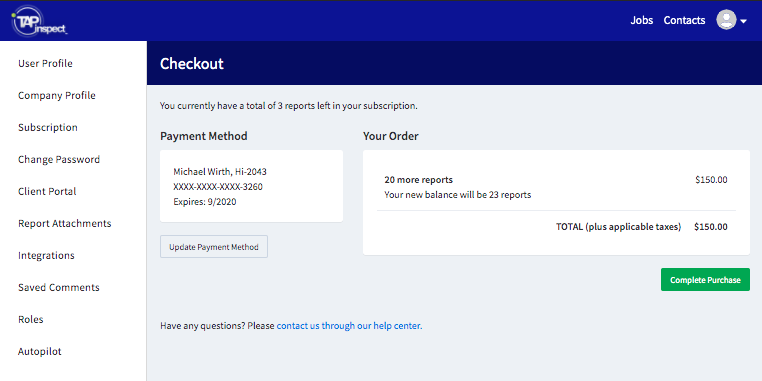Go to Jobs in top navigation
Viewport: 762px width, 381px height.
(641, 20)
